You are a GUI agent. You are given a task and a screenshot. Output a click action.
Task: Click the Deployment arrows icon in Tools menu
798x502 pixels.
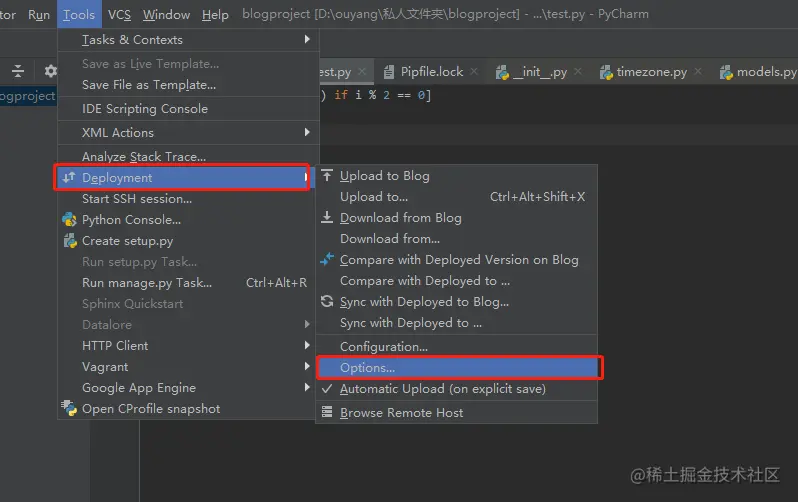(69, 177)
